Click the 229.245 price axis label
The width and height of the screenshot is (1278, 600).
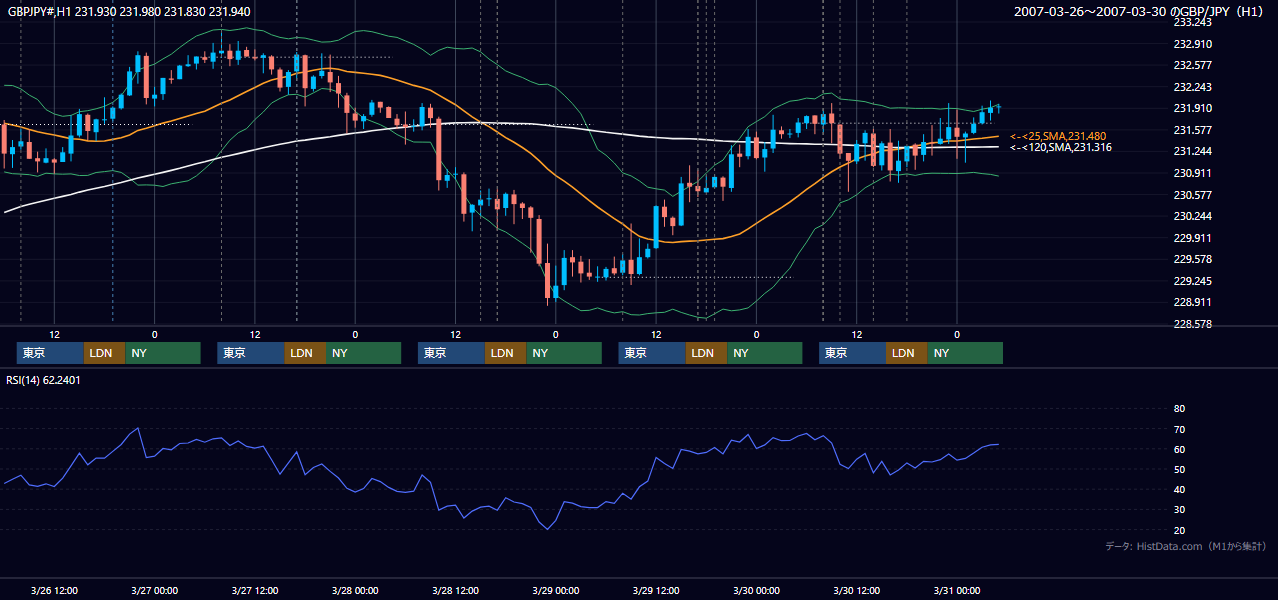click(x=1191, y=281)
